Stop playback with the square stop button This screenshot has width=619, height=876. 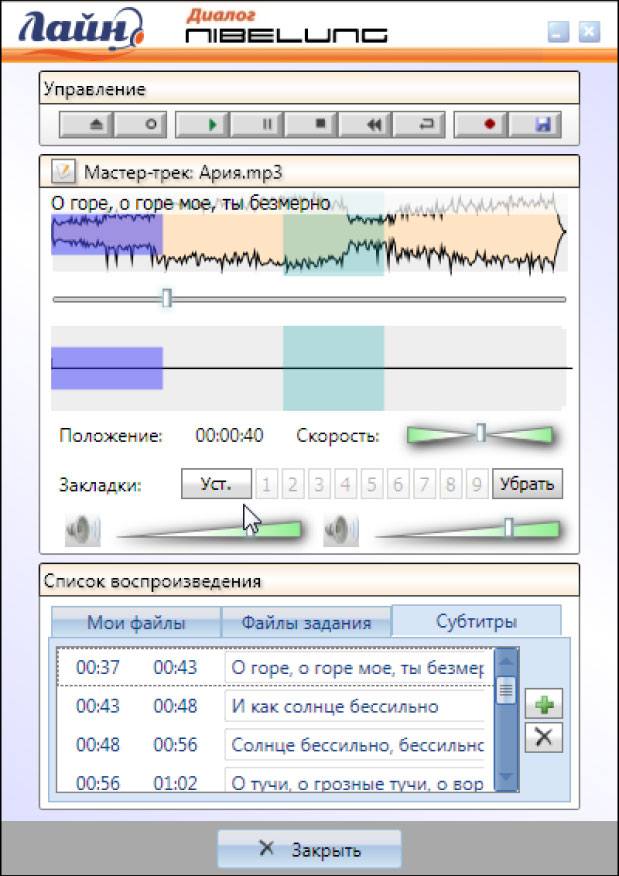click(x=312, y=125)
